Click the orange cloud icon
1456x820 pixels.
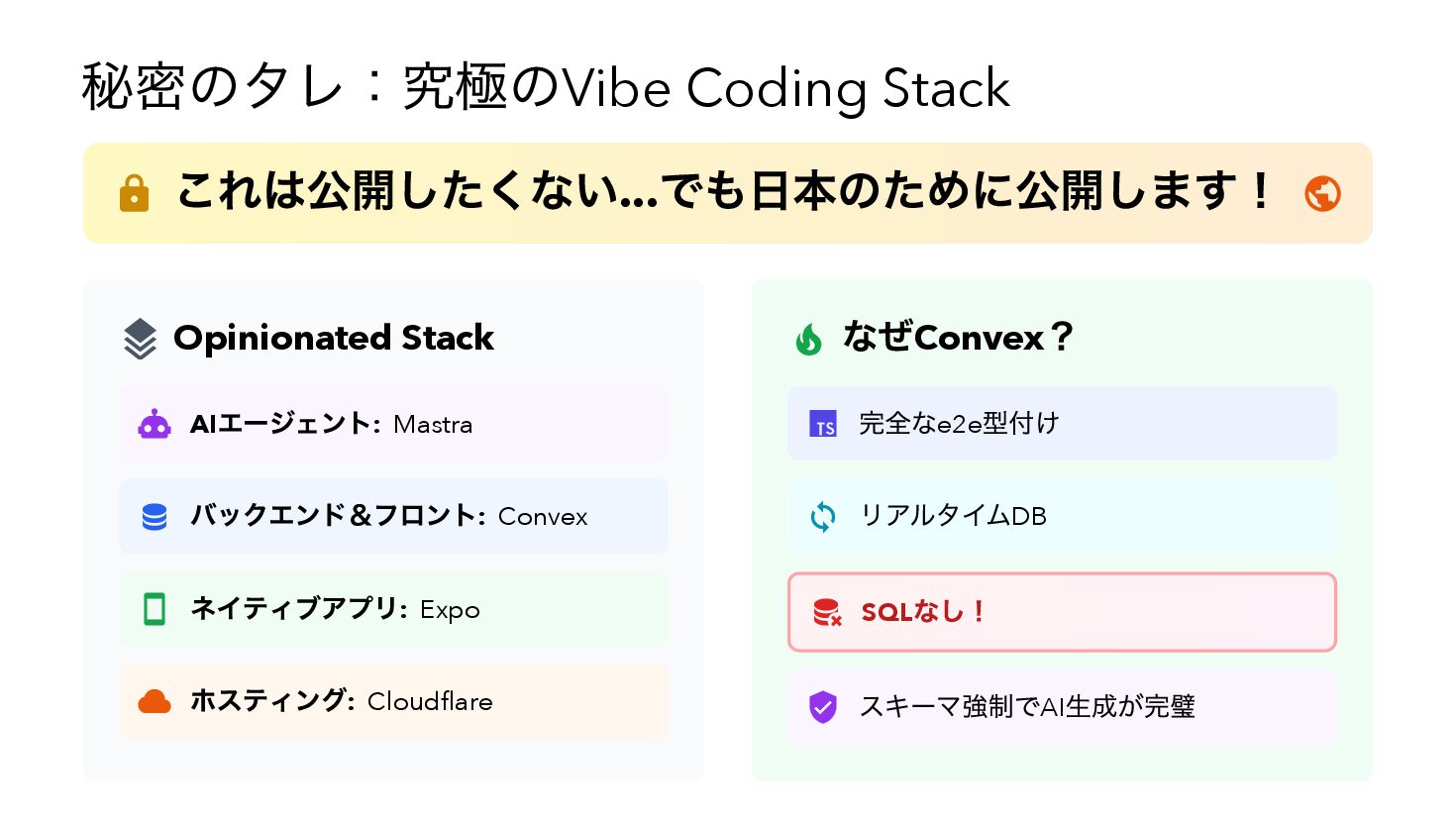(x=155, y=702)
